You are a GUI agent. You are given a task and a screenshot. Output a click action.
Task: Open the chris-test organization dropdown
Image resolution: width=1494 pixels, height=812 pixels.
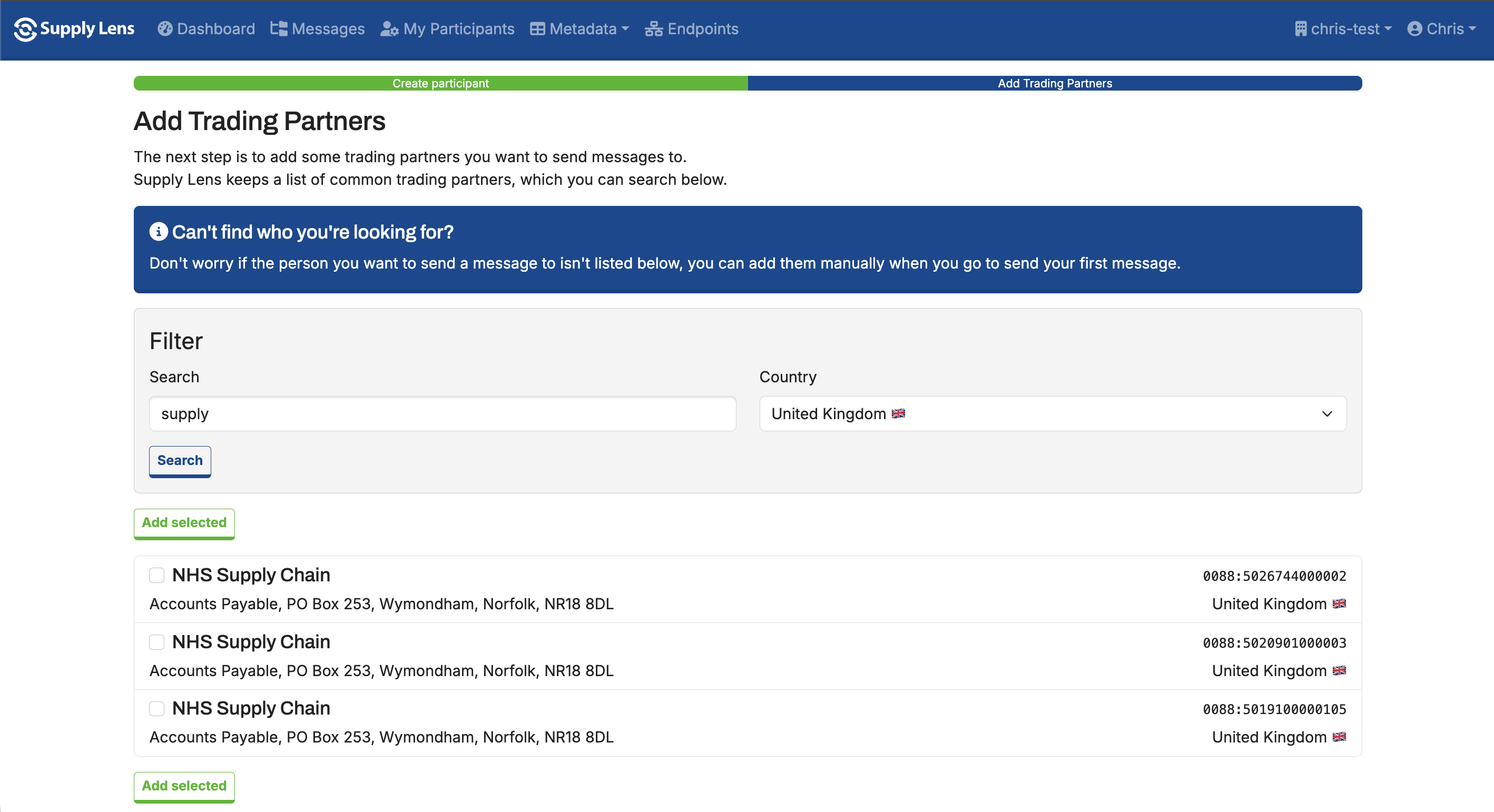tap(1343, 29)
